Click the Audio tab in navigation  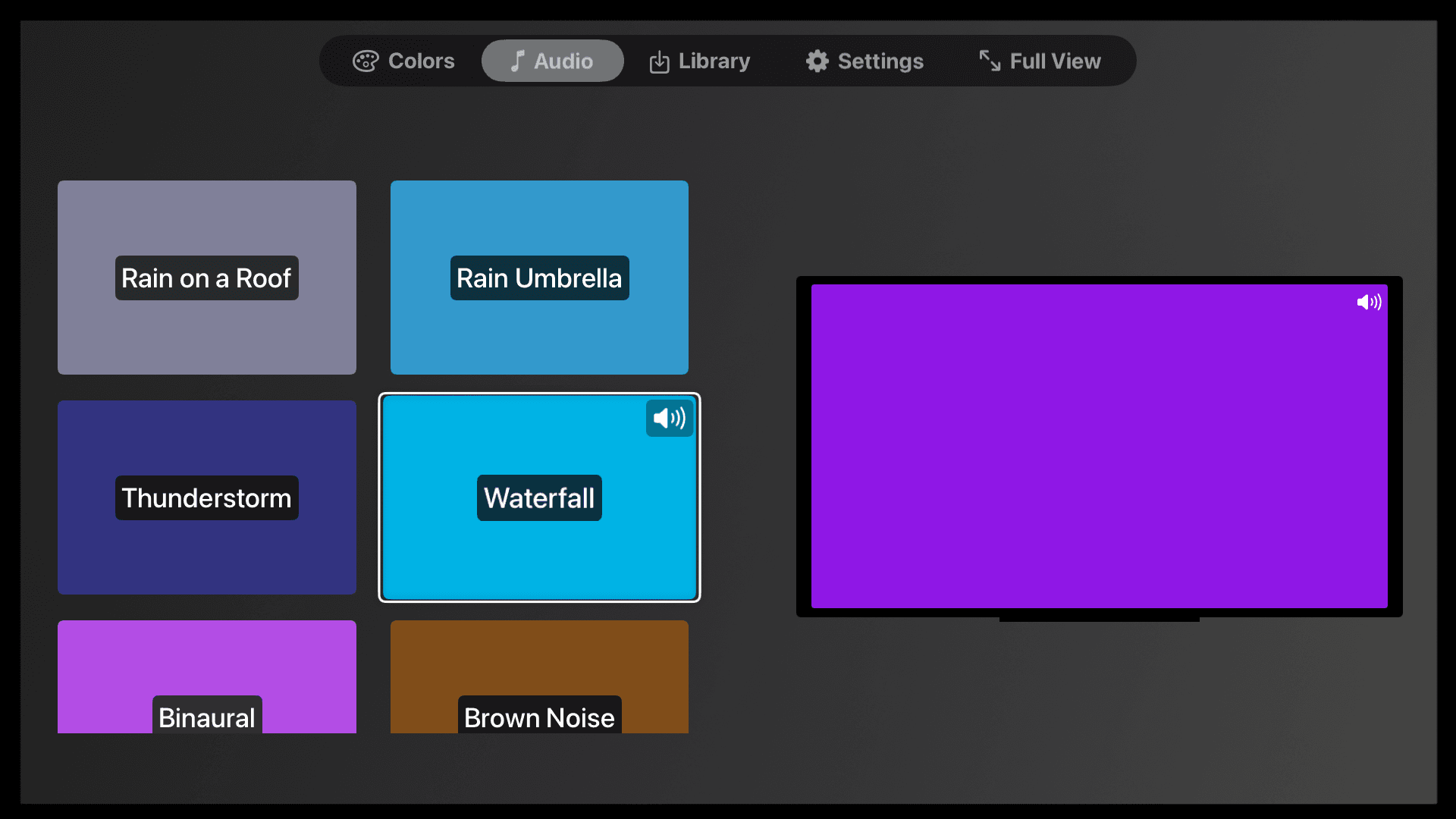(552, 61)
